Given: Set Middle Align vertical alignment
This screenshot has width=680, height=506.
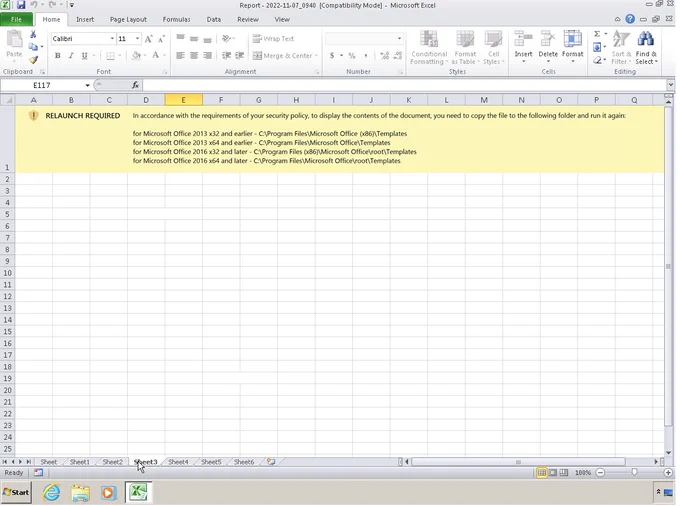Looking at the screenshot, I should click(194, 39).
